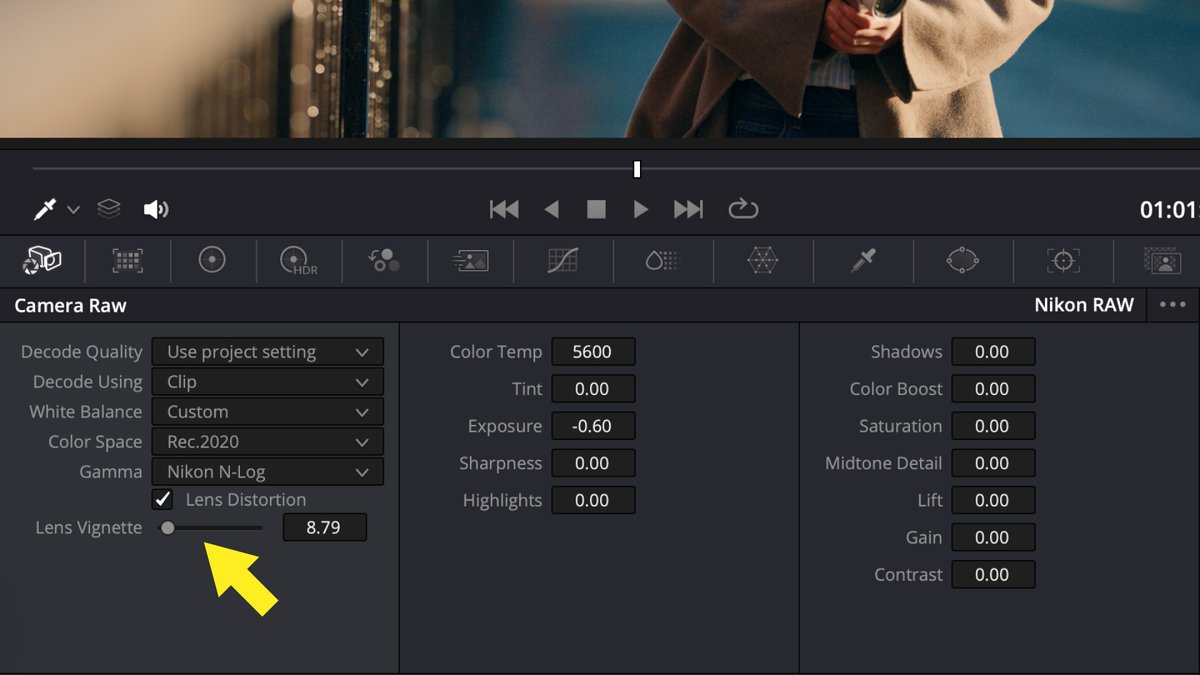The width and height of the screenshot is (1200, 675).
Task: Uncheck the Lens Distortion checkbox
Action: tap(162, 499)
